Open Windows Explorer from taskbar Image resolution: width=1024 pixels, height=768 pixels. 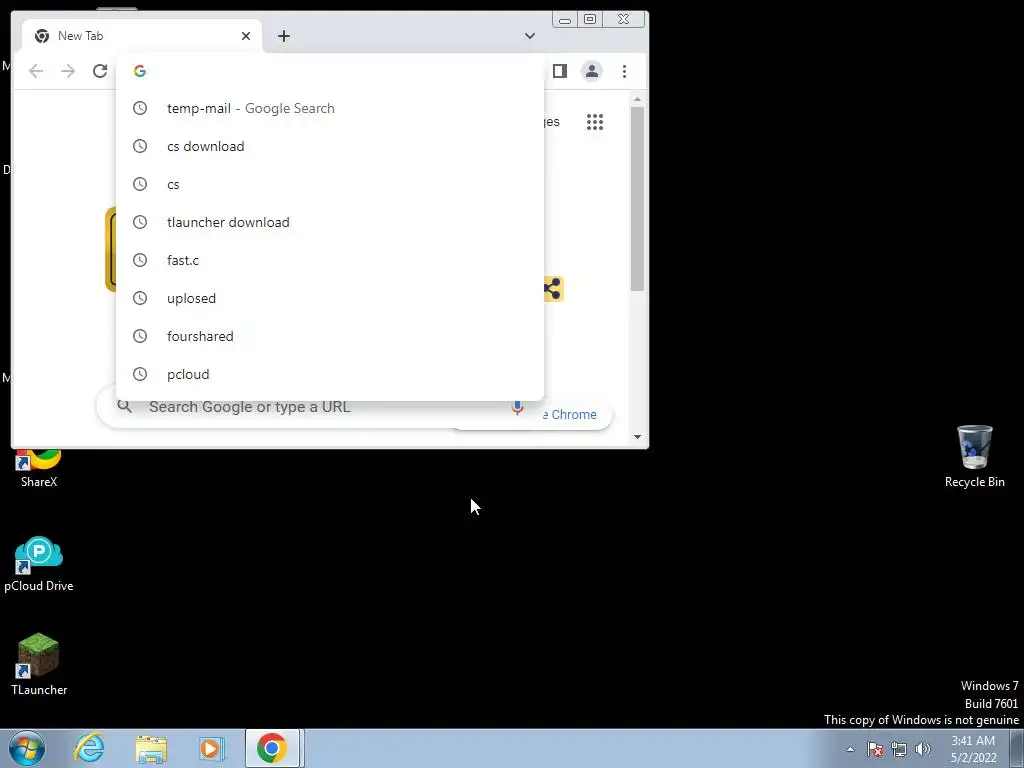coord(151,748)
